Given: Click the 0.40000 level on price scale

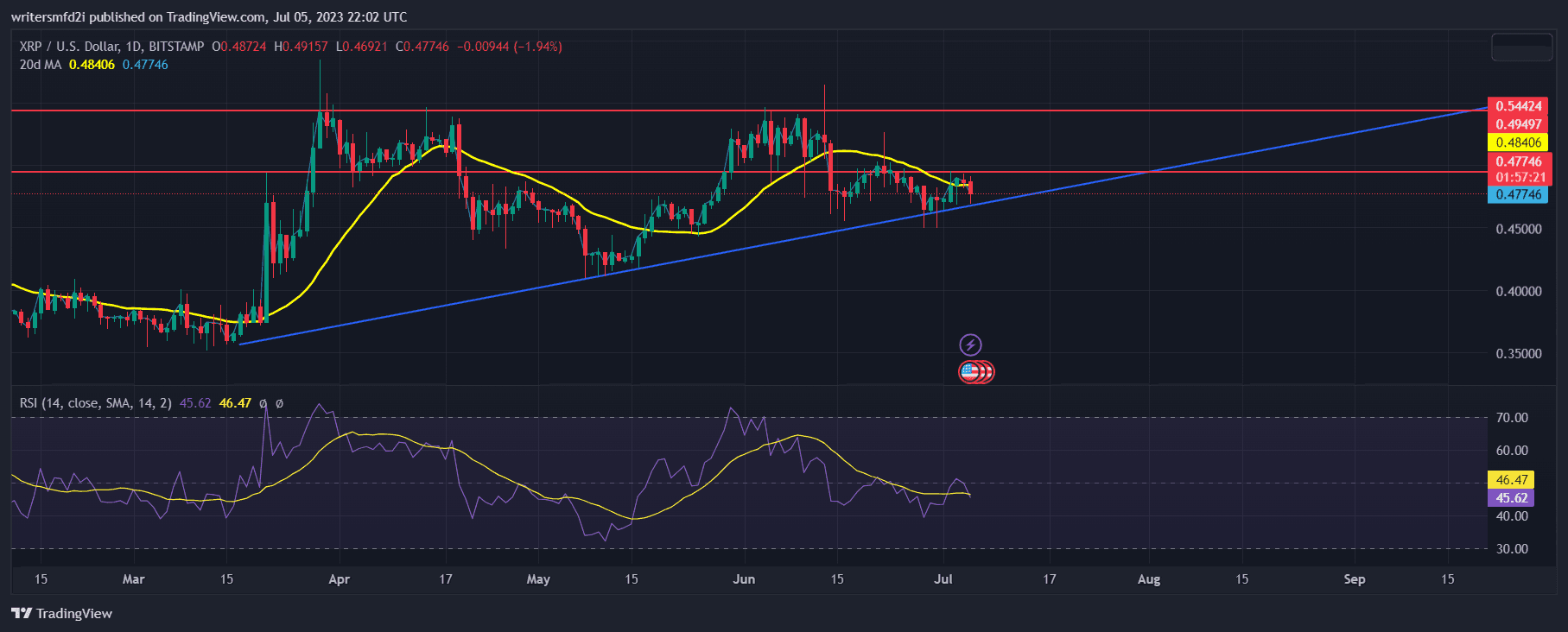Looking at the screenshot, I should point(1518,292).
